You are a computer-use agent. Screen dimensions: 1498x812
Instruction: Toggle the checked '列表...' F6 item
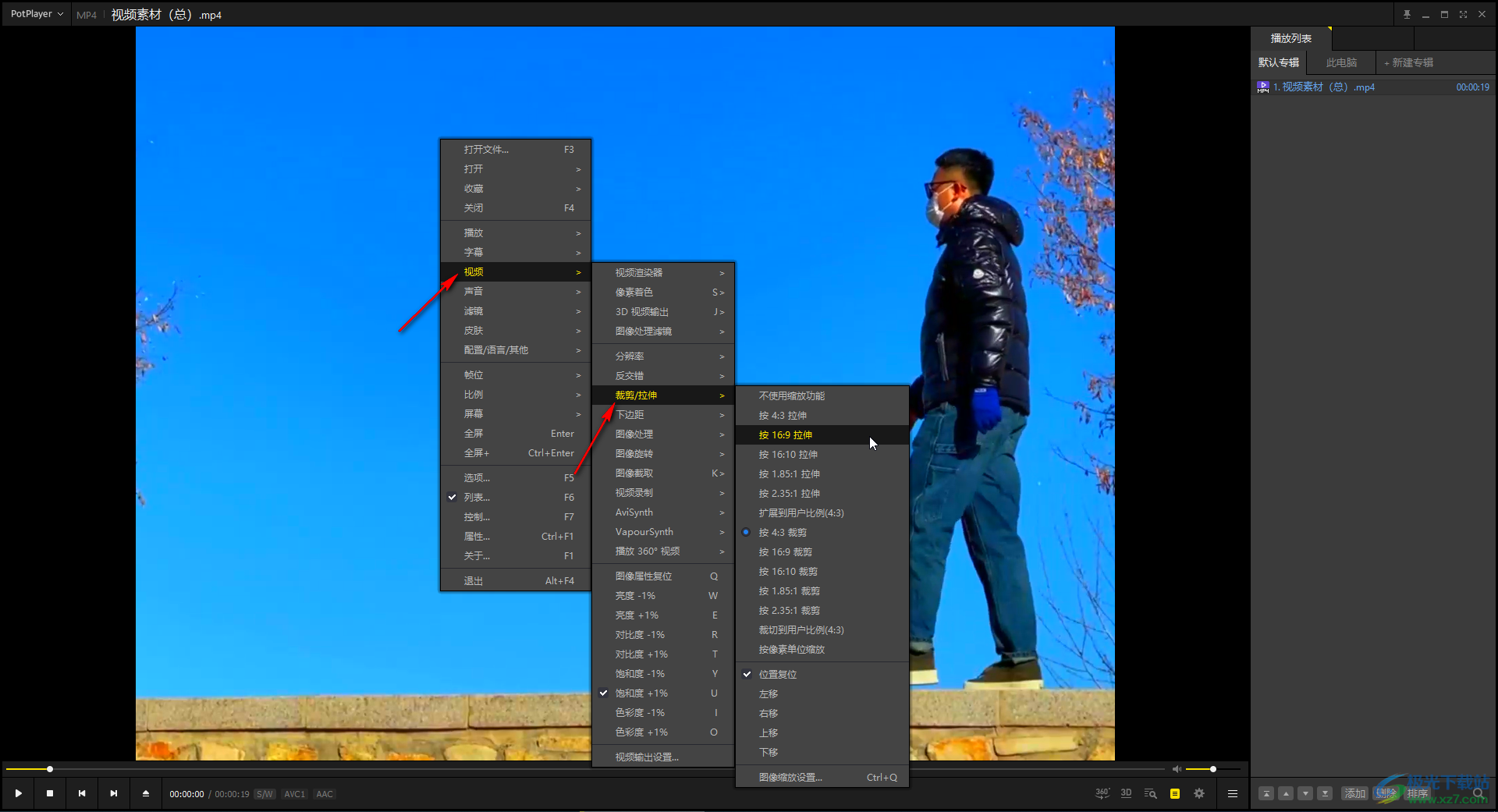(515, 497)
